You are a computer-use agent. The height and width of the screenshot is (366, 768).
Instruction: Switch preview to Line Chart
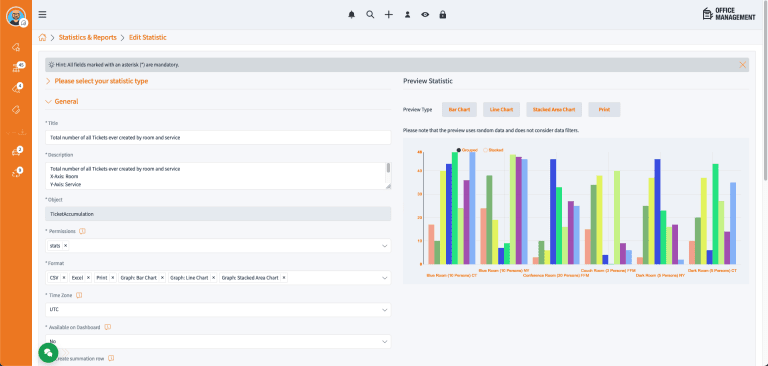coord(501,110)
